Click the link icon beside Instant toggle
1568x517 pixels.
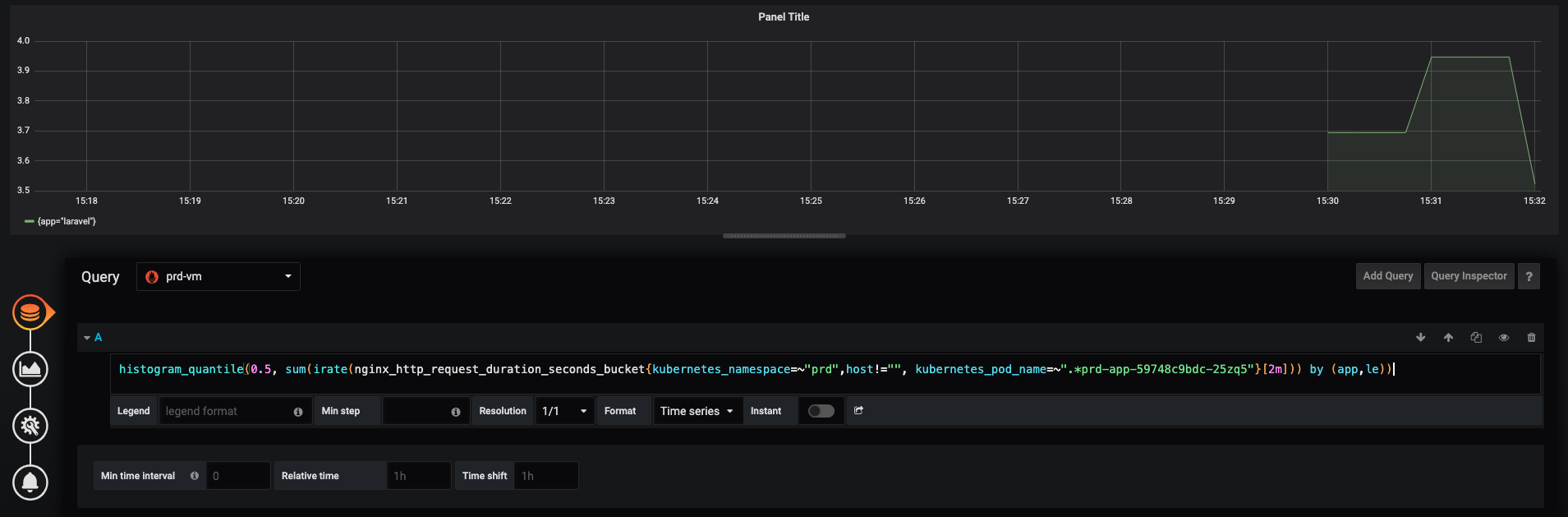point(858,410)
